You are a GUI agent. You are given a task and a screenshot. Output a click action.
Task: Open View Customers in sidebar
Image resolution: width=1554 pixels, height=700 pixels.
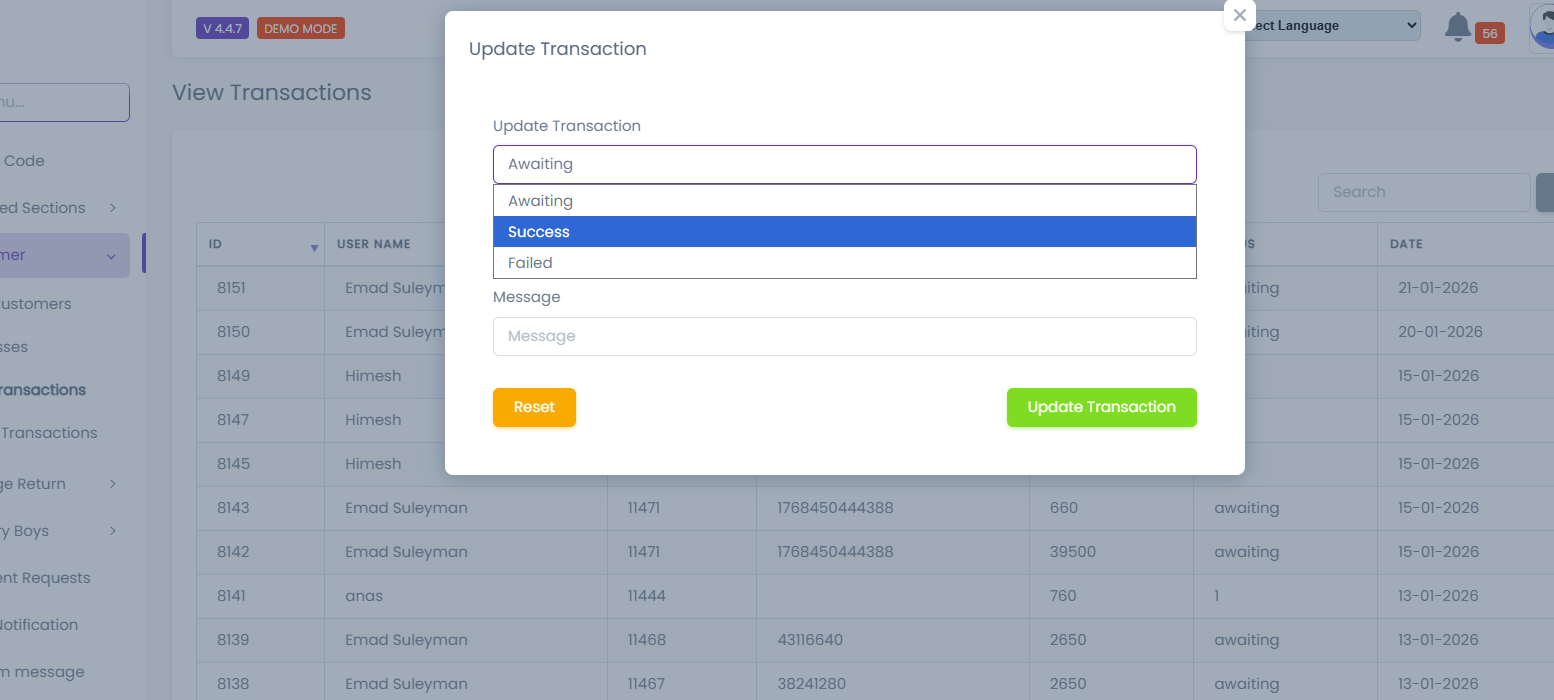(36, 304)
